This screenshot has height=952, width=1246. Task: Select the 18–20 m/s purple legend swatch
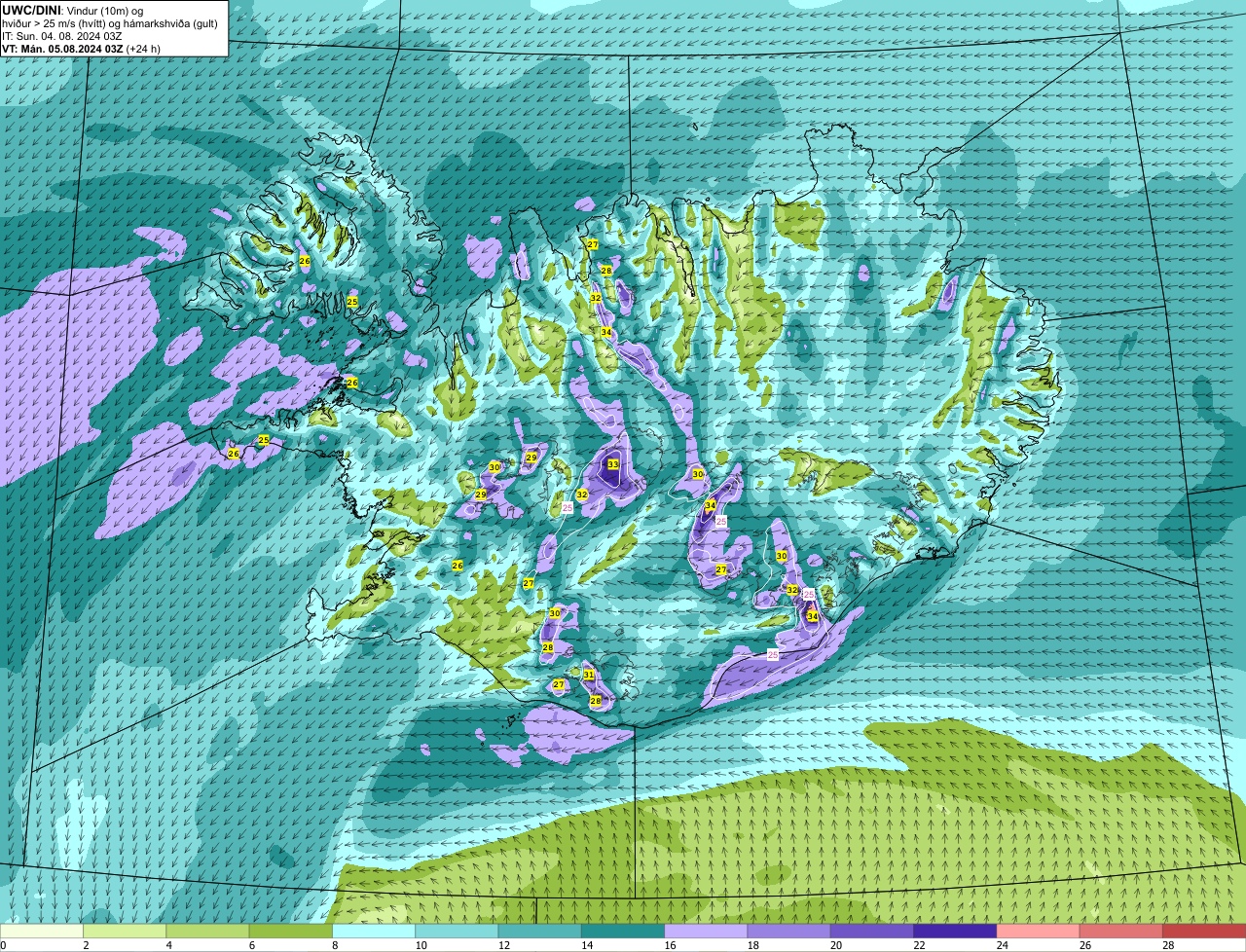pyautogui.click(x=789, y=931)
